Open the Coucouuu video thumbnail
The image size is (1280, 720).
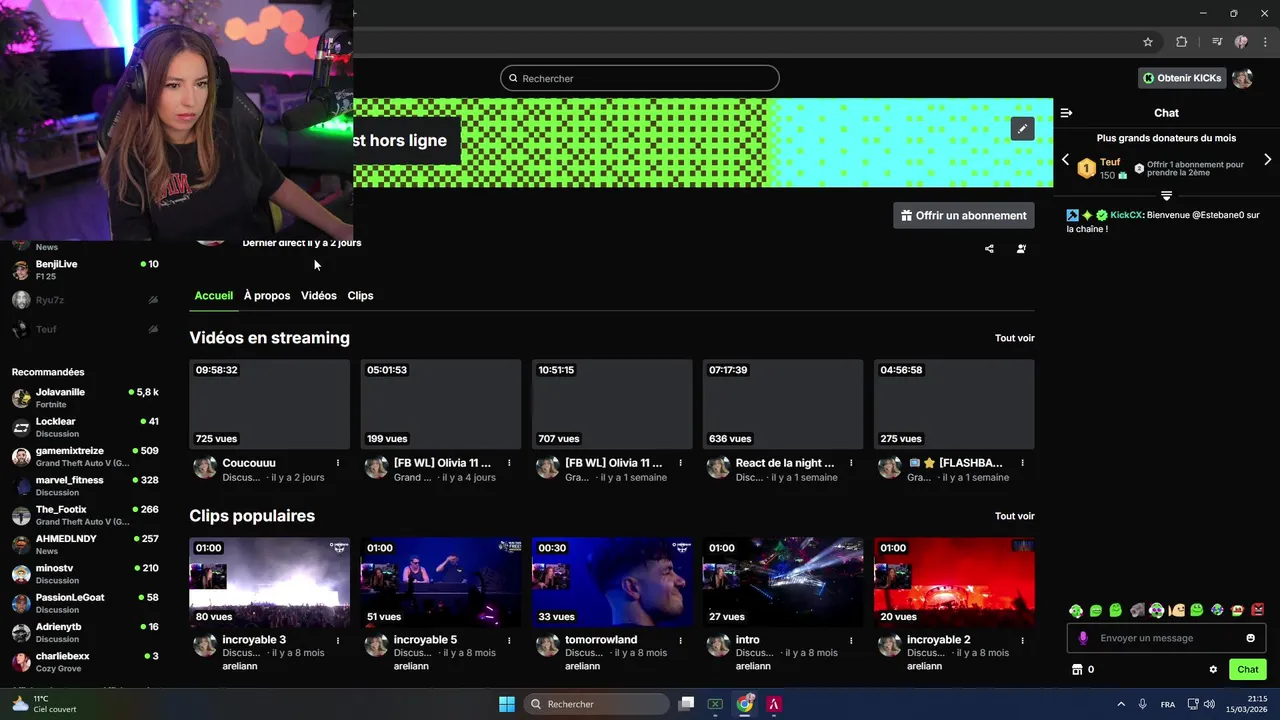(x=270, y=404)
